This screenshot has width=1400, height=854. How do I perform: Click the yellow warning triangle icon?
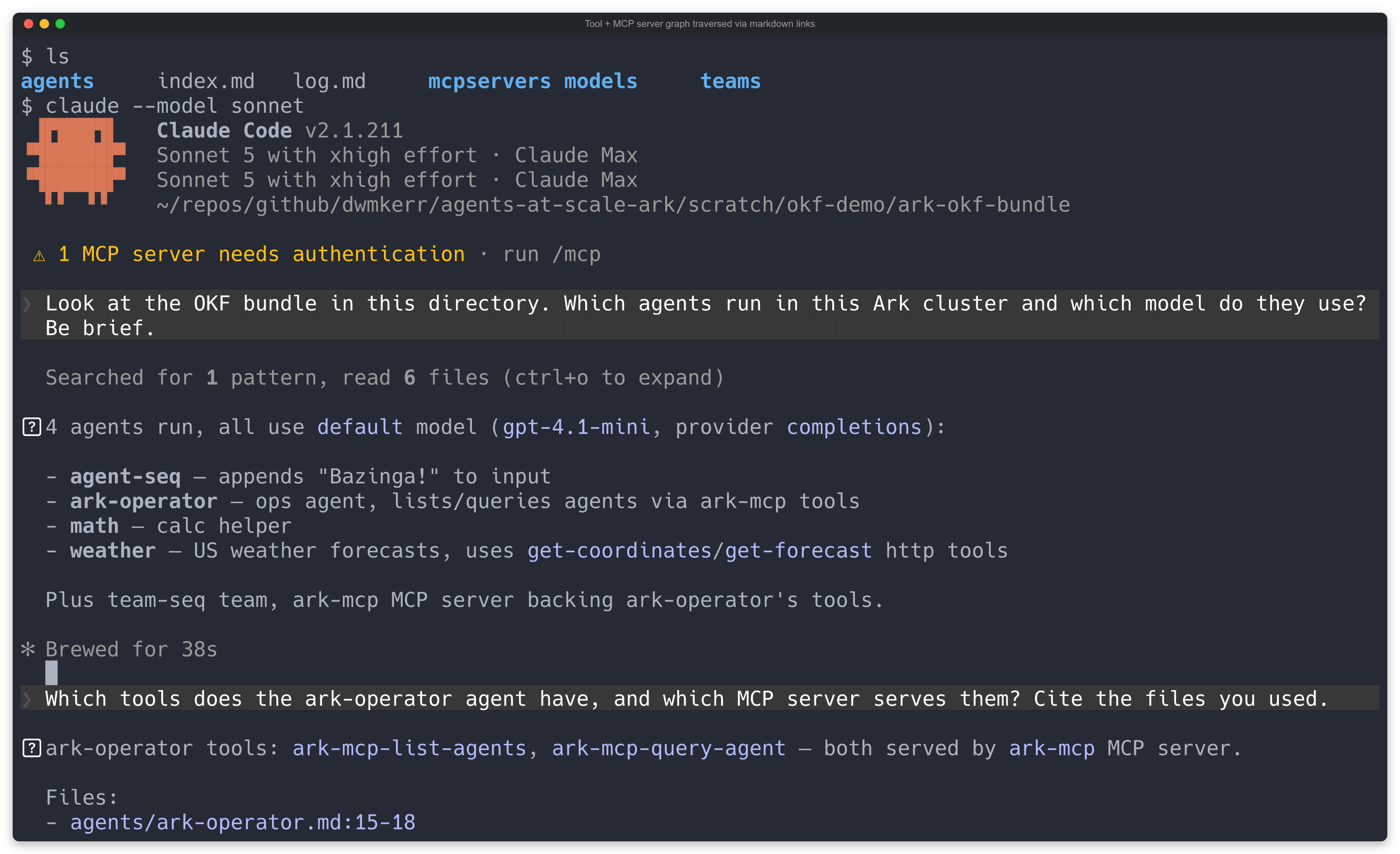(x=39, y=256)
